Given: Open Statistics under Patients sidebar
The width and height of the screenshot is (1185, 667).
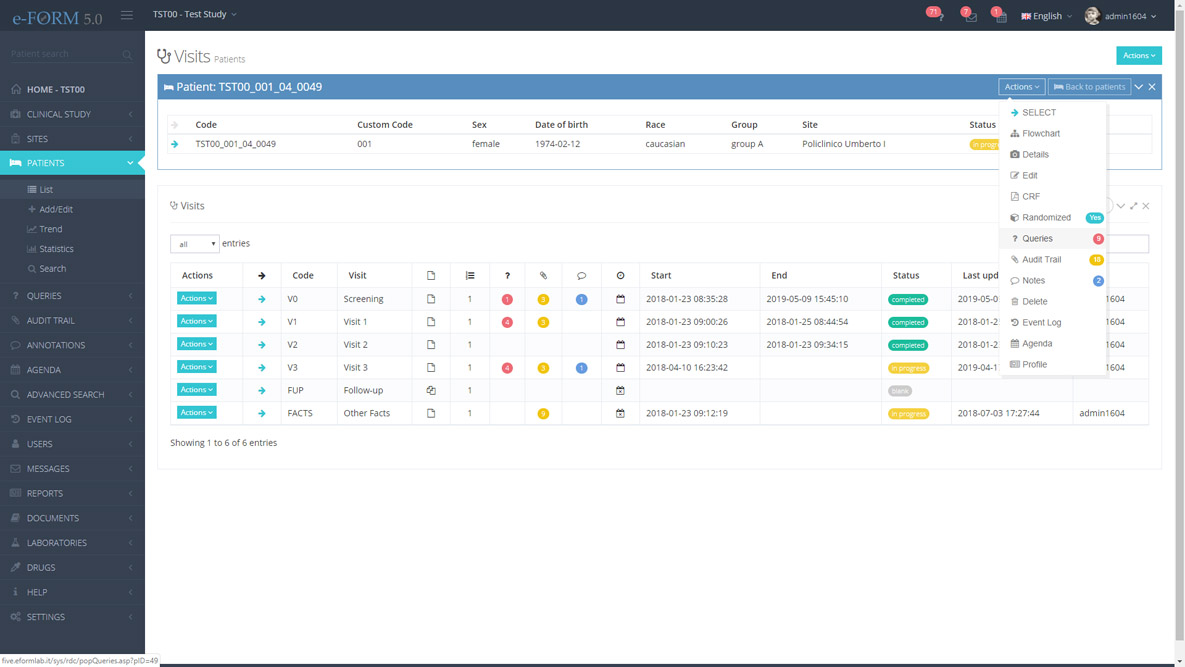Looking at the screenshot, I should pyautogui.click(x=55, y=249).
